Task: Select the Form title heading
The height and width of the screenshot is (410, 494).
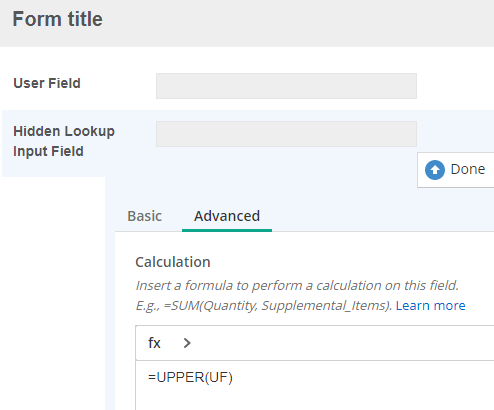Action: point(57,19)
